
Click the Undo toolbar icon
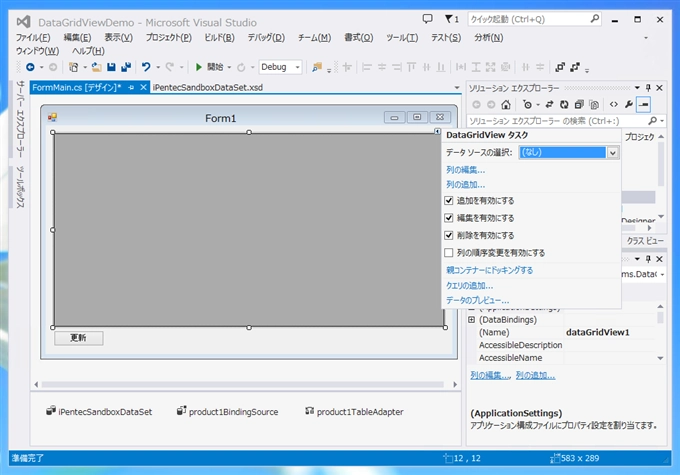(146, 67)
